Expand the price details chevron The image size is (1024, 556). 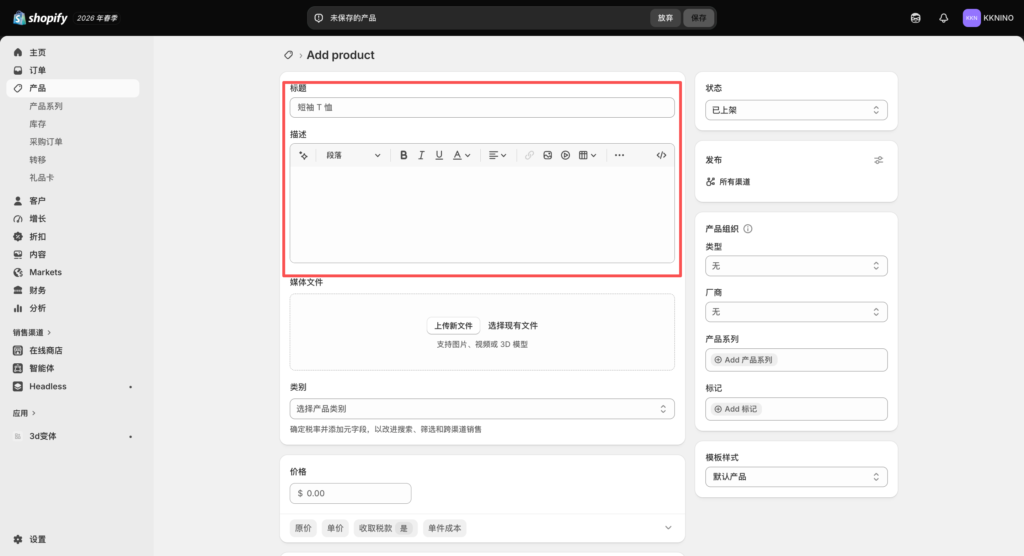coord(668,528)
